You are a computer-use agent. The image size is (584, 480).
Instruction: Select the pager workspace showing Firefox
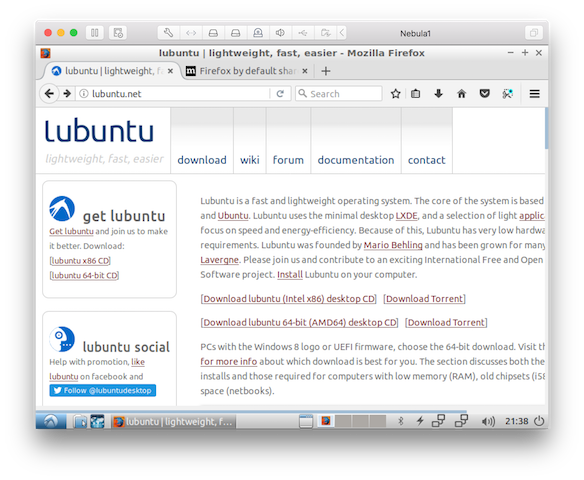tap(326, 421)
